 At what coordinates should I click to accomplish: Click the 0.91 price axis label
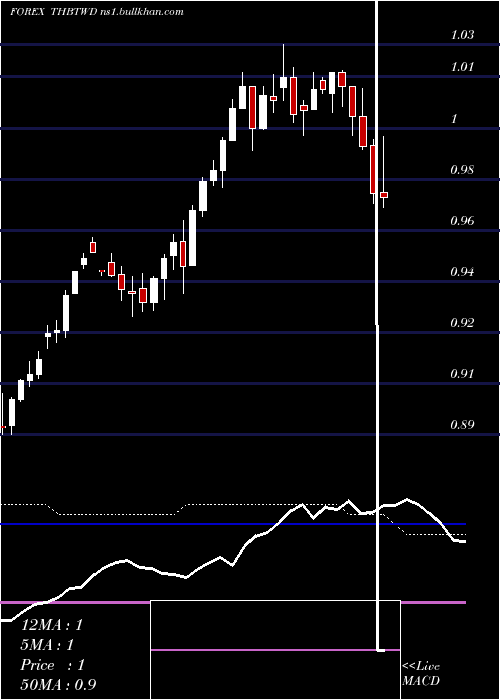462,373
